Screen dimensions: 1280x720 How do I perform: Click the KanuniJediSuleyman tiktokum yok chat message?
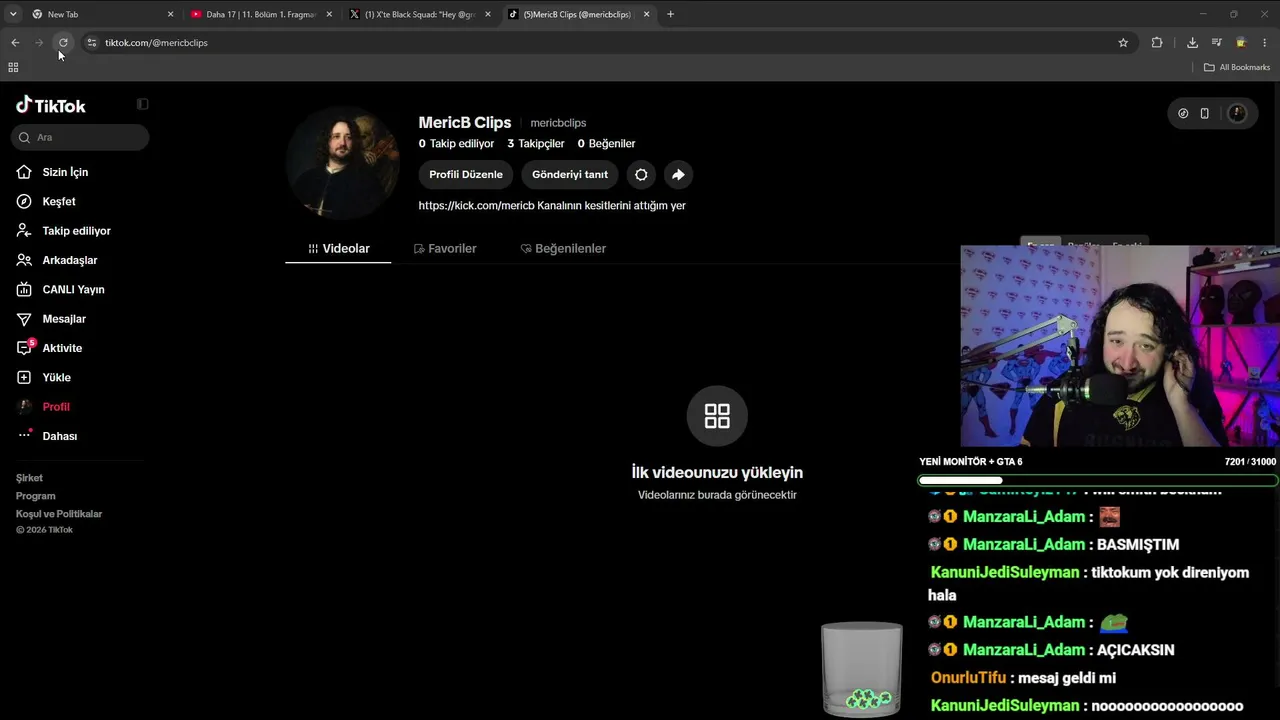(1090, 584)
